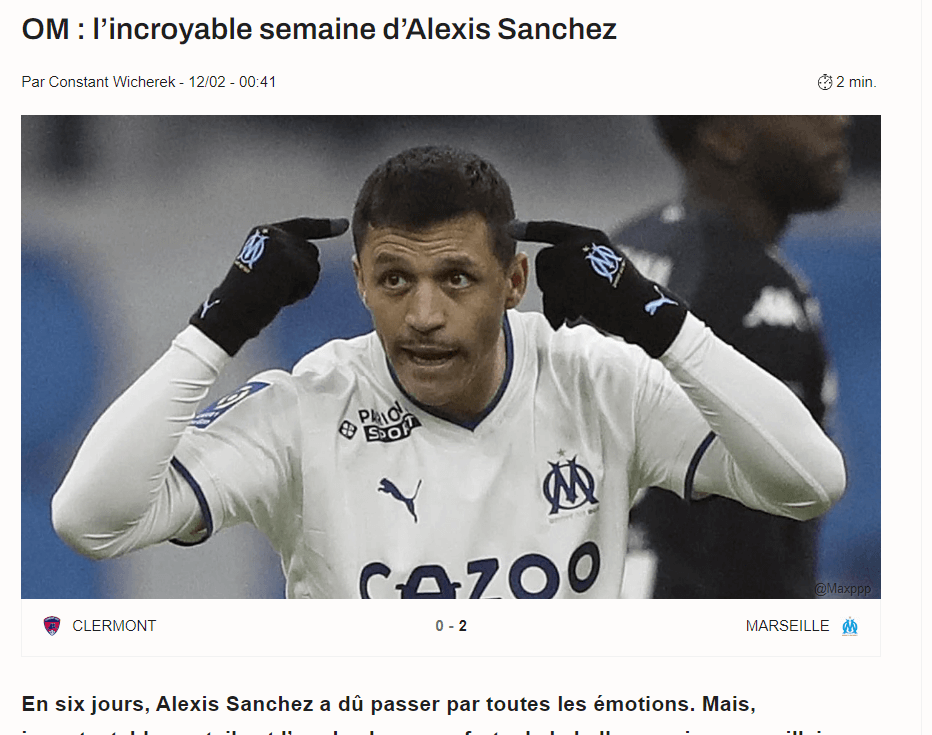932x735 pixels.
Task: Click the article headline about Alexis Sanchez
Action: click(319, 29)
